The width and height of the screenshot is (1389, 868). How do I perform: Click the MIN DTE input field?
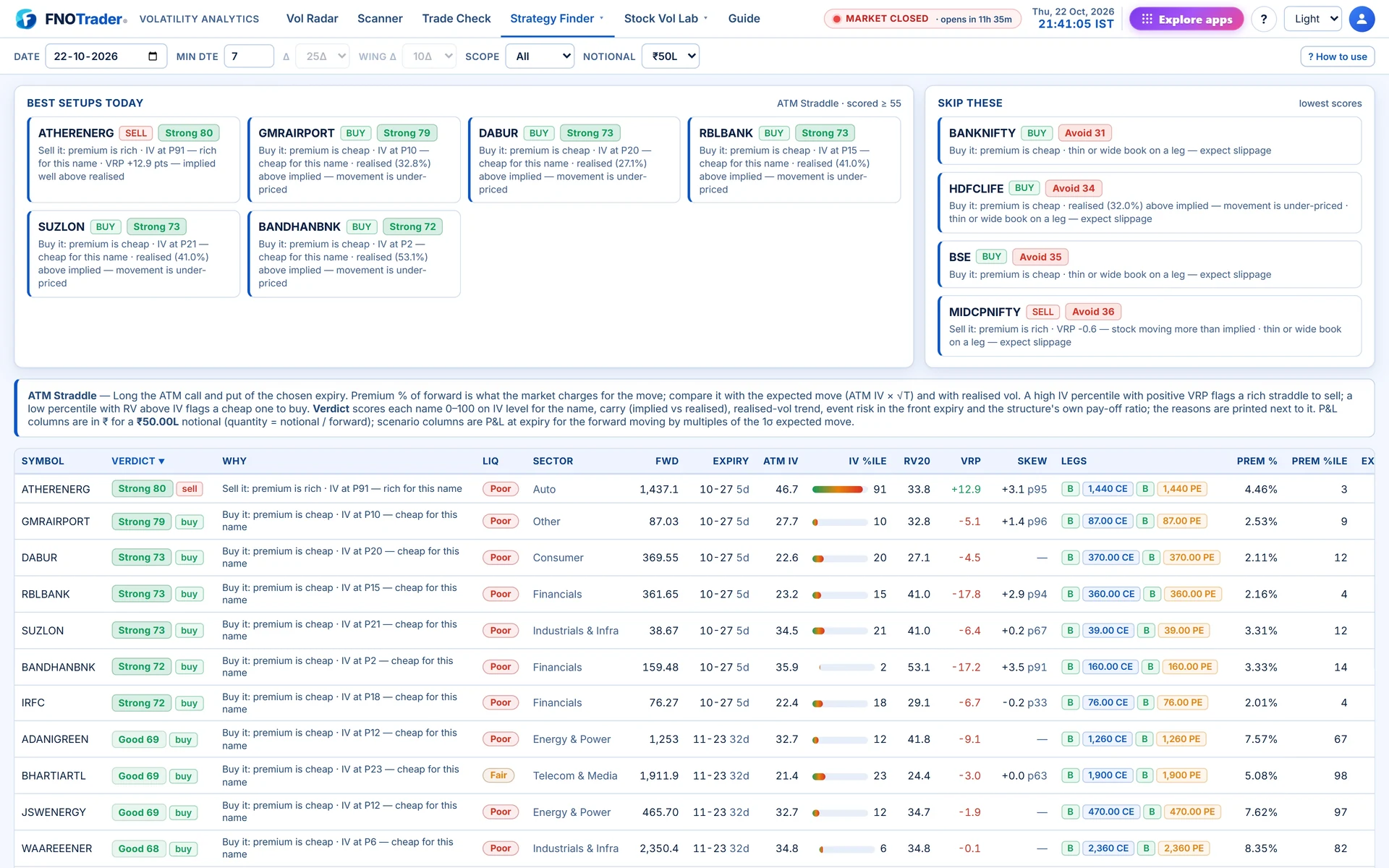pyautogui.click(x=249, y=56)
